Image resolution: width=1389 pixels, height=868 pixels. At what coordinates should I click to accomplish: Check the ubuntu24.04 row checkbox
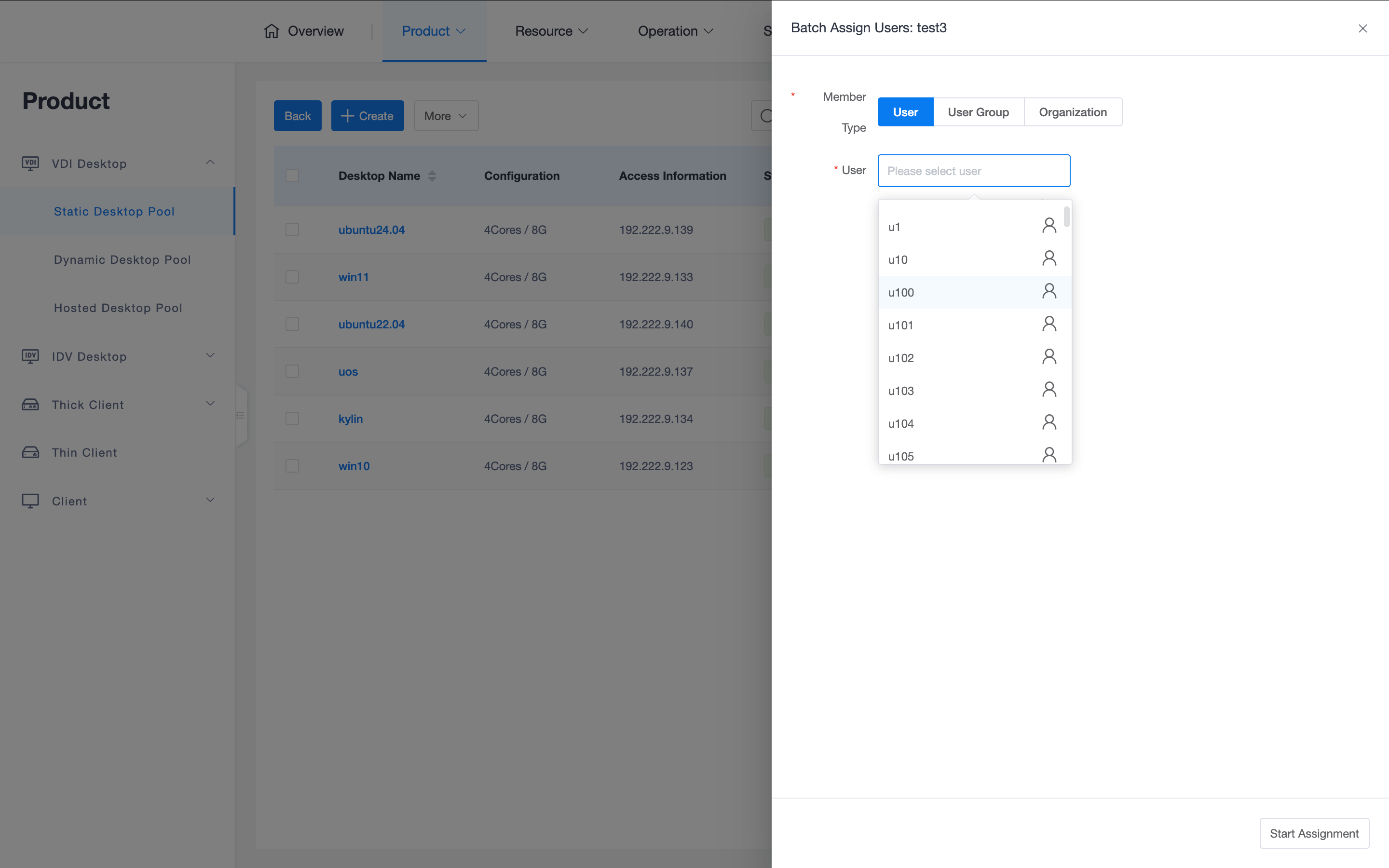tap(292, 230)
